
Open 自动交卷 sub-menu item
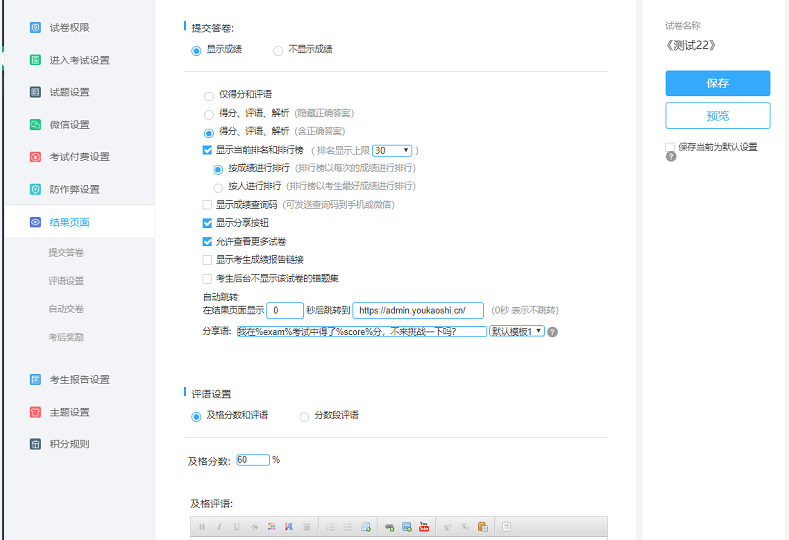pyautogui.click(x=66, y=309)
